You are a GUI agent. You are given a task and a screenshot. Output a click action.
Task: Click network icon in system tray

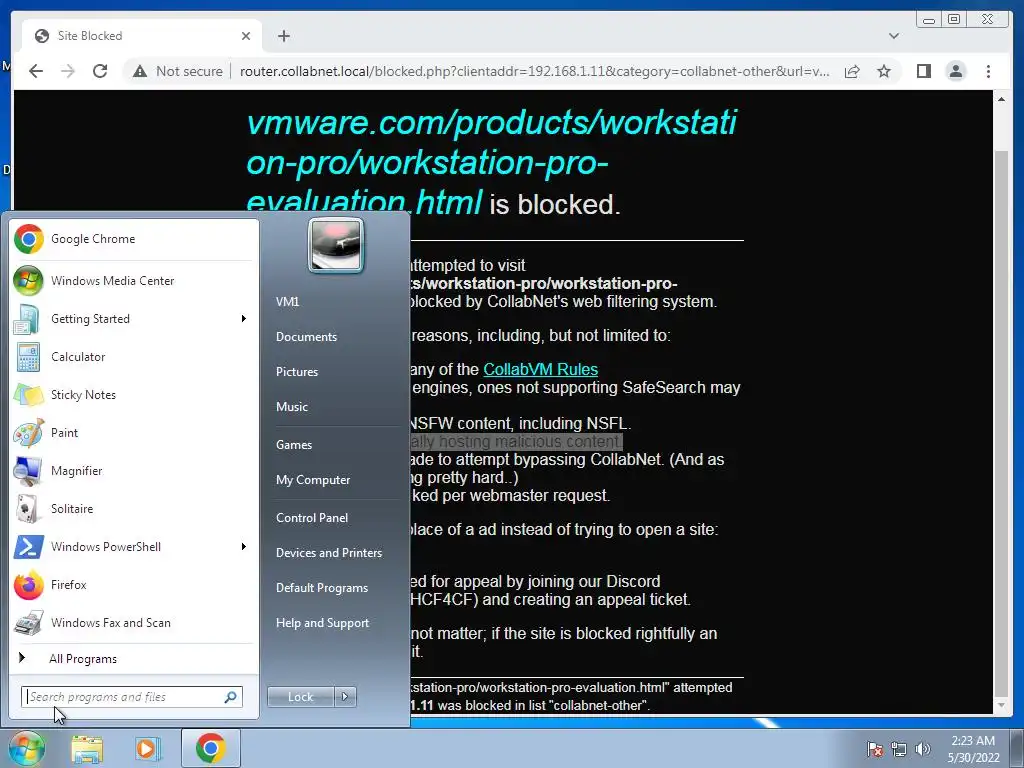[899, 749]
